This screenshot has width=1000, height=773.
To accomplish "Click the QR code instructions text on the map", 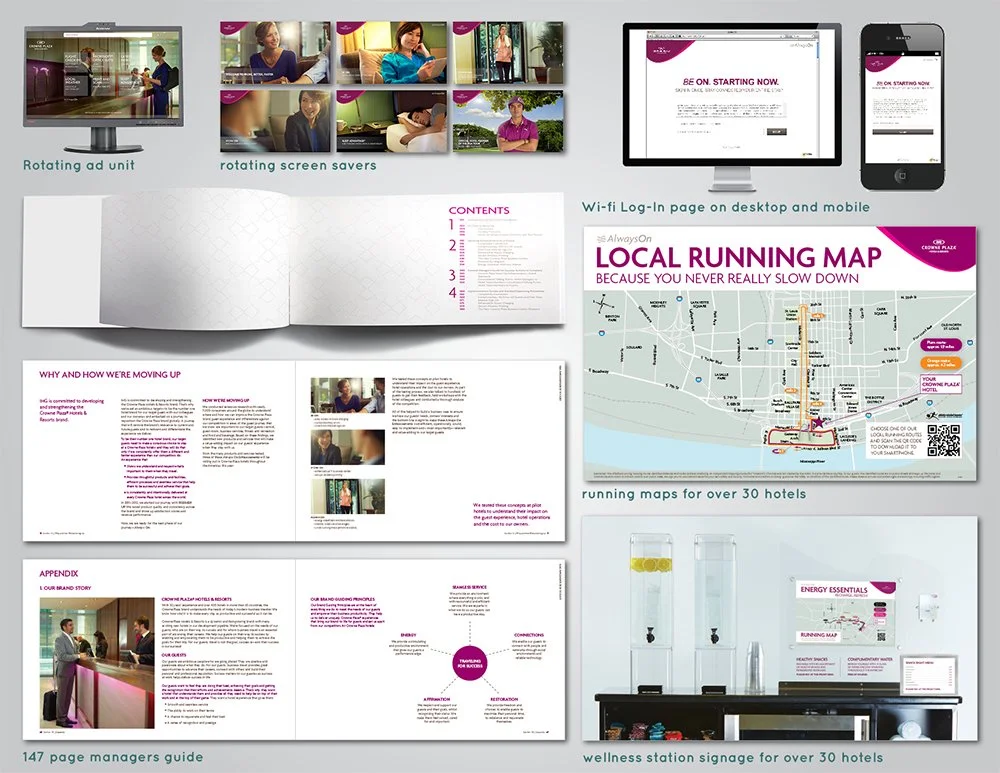I will tap(896, 441).
